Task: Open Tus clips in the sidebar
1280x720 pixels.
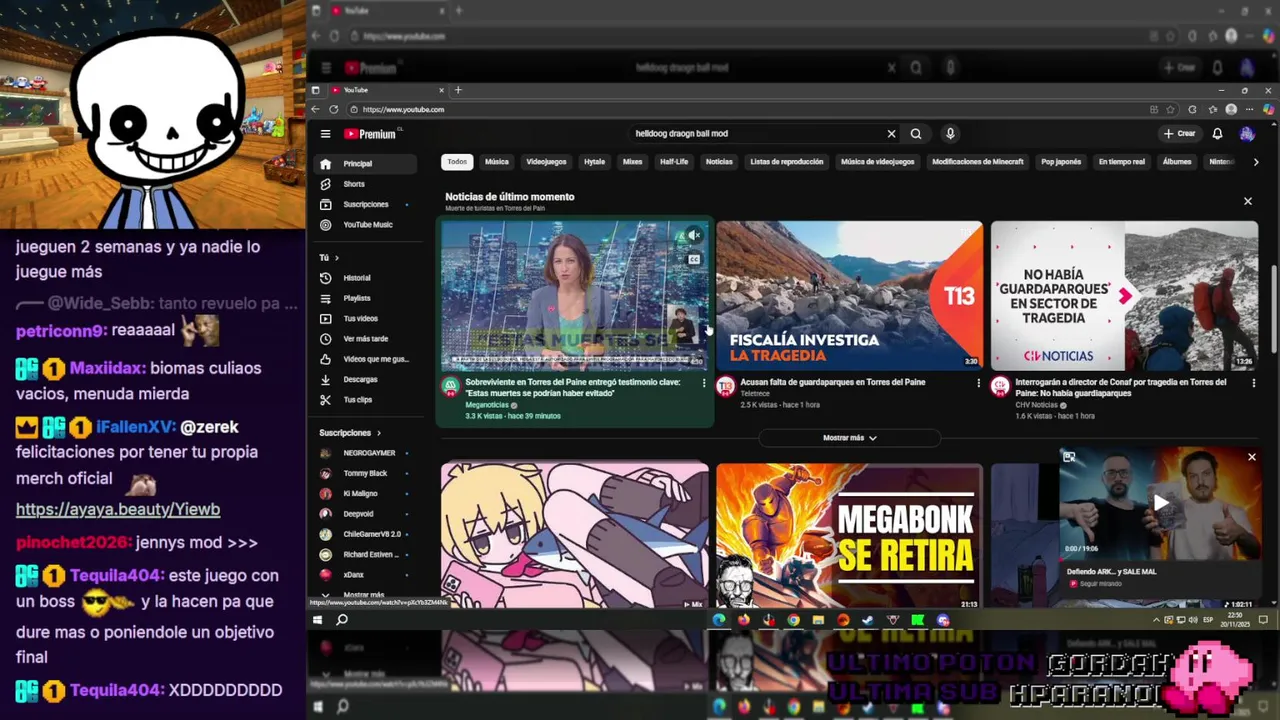Action: (364, 400)
